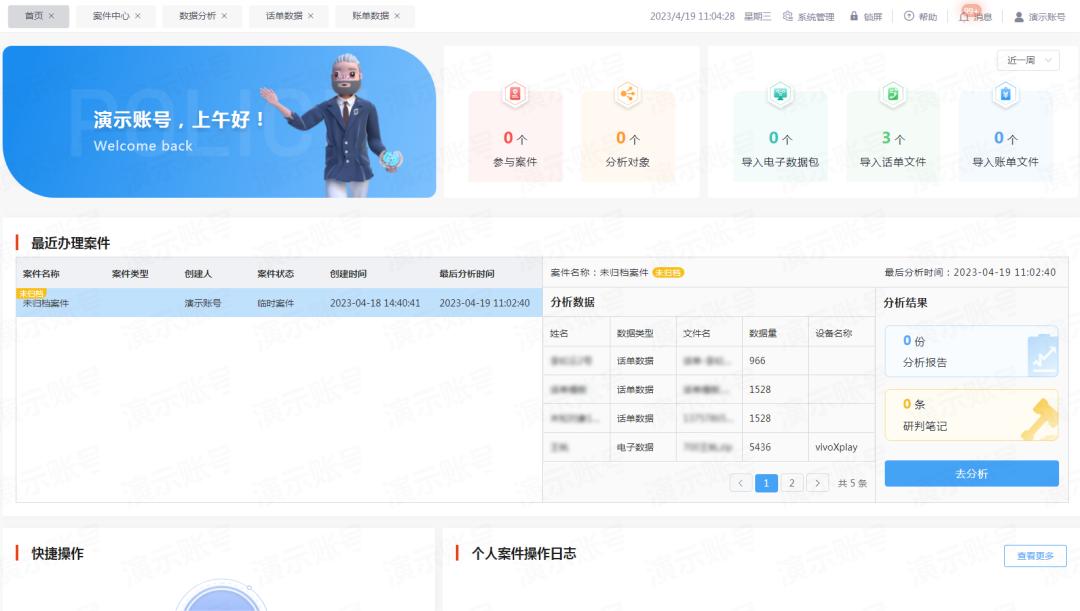
Task: Select page 2 in the pagination control
Action: click(x=791, y=482)
